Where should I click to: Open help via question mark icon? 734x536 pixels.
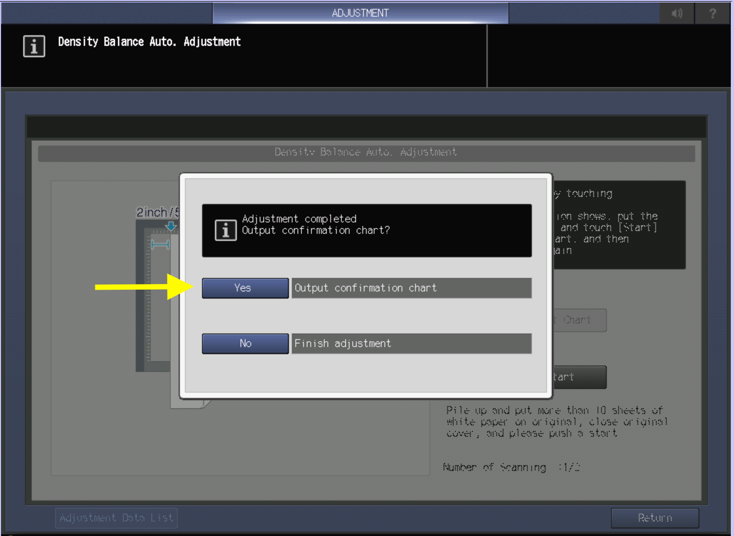click(x=712, y=13)
